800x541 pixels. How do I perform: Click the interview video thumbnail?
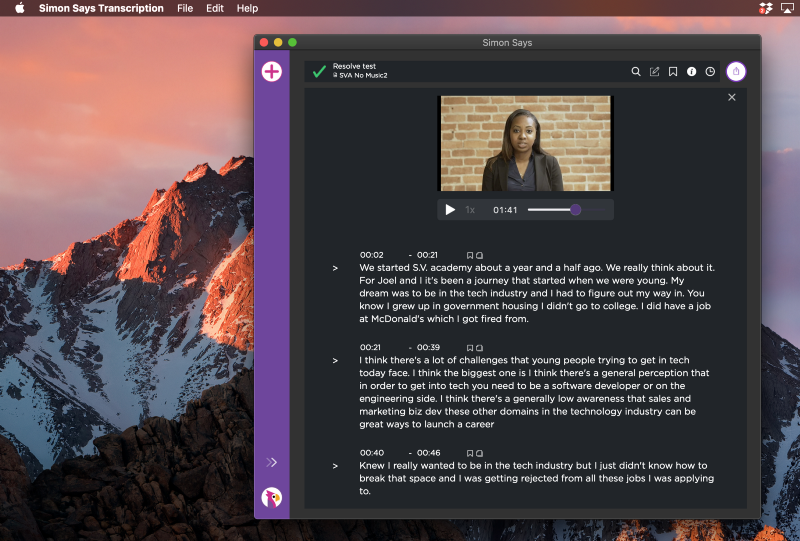point(525,143)
